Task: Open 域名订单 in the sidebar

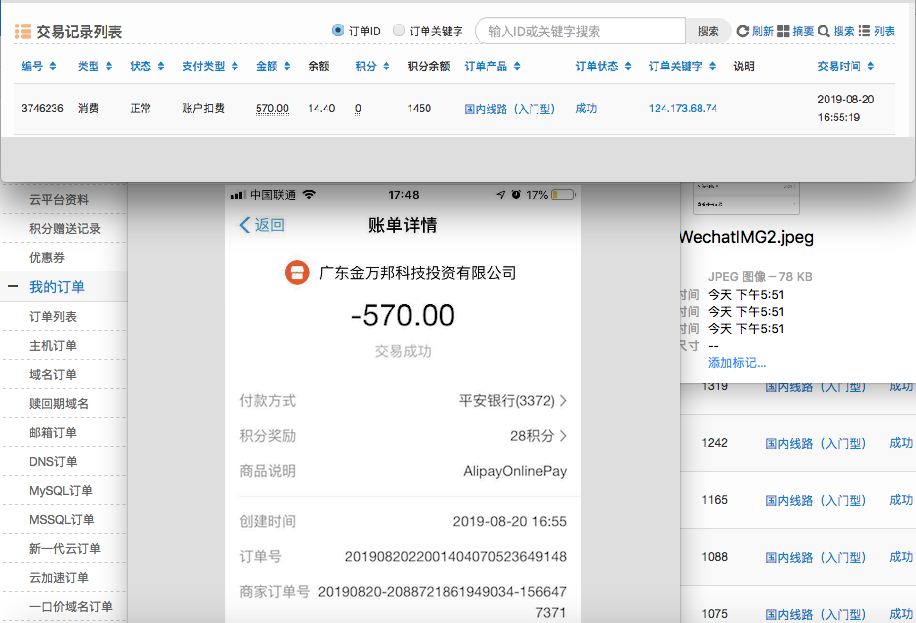Action: point(53,375)
